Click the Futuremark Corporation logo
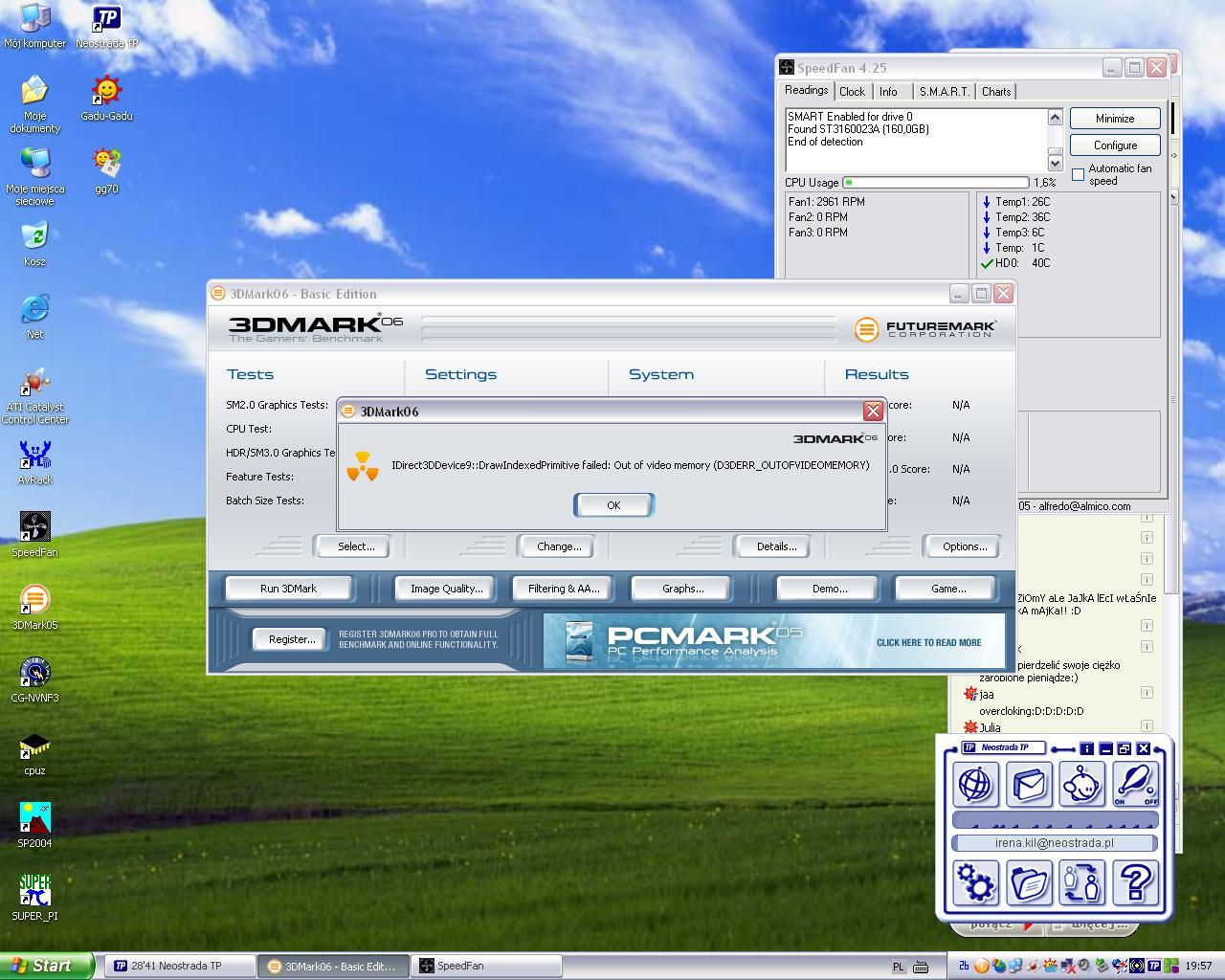This screenshot has width=1225, height=980. (925, 329)
